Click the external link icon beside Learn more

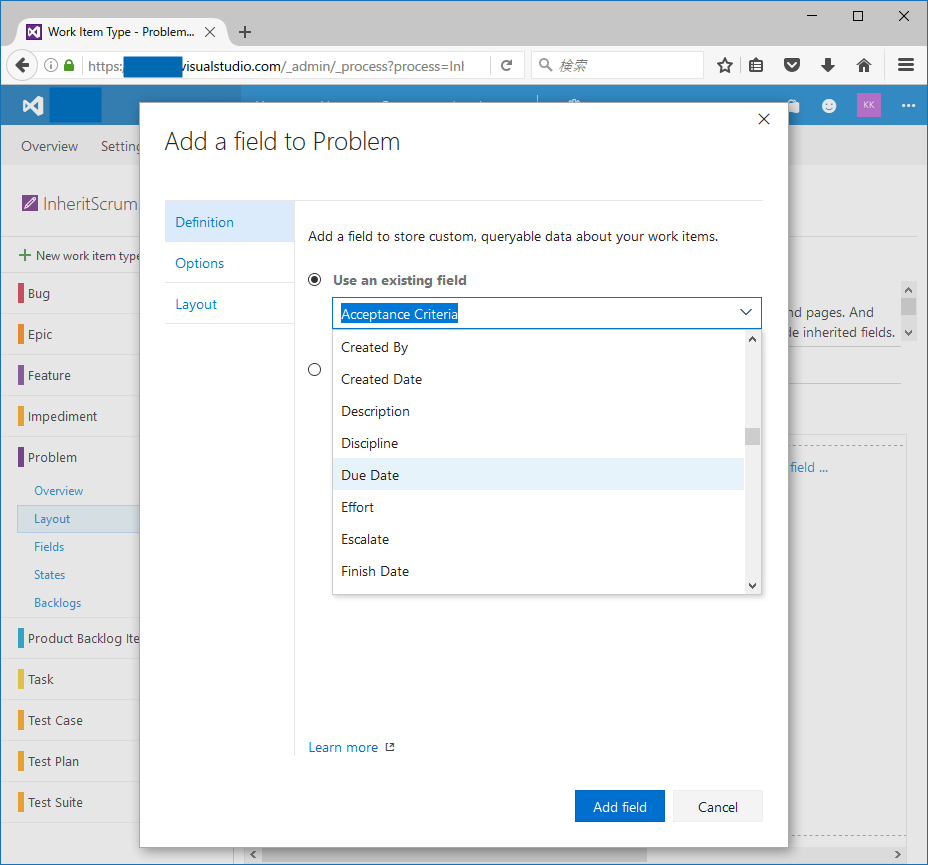tap(390, 747)
